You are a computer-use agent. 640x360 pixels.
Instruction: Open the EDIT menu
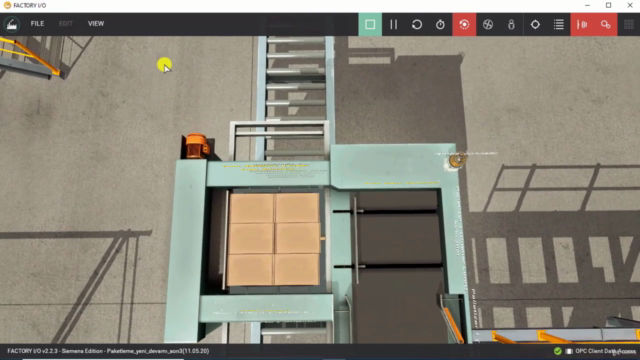point(66,24)
